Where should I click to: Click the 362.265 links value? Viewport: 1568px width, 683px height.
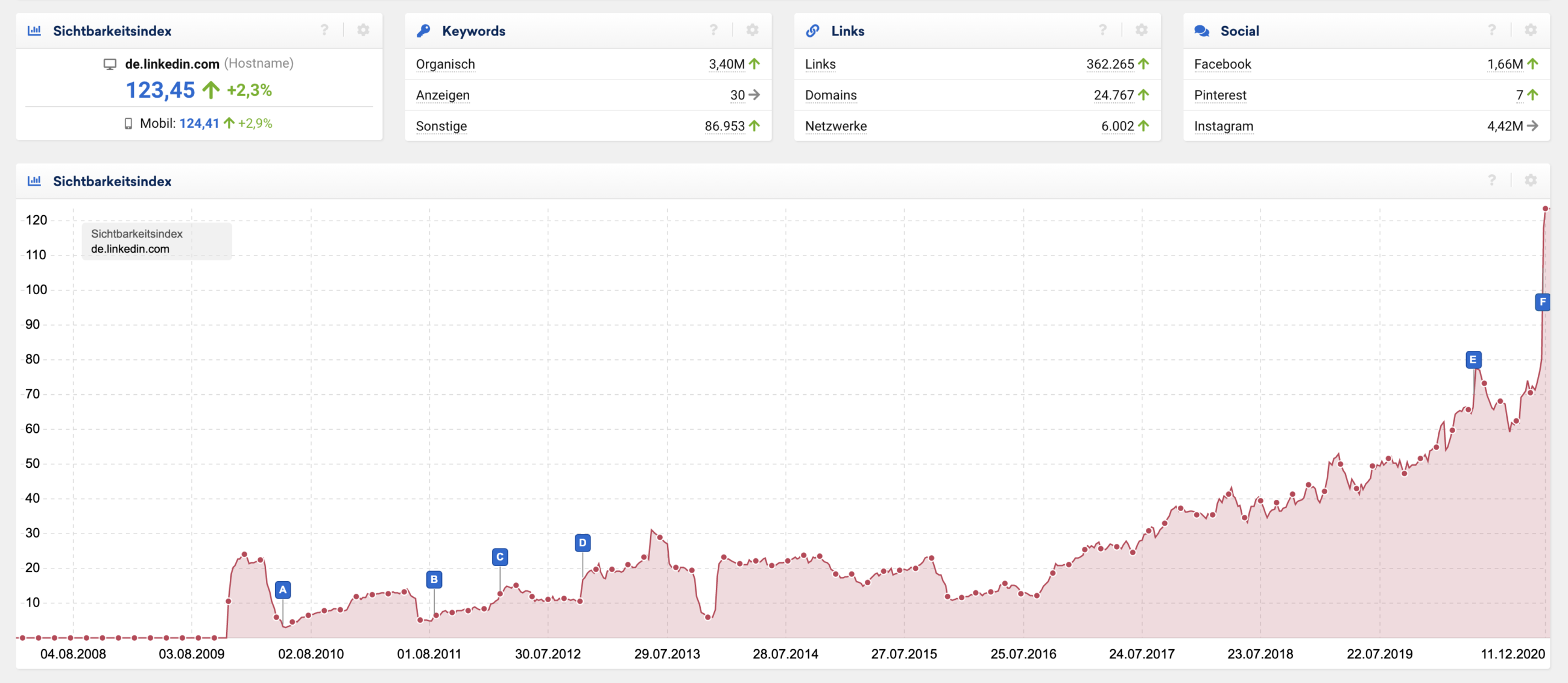1110,64
